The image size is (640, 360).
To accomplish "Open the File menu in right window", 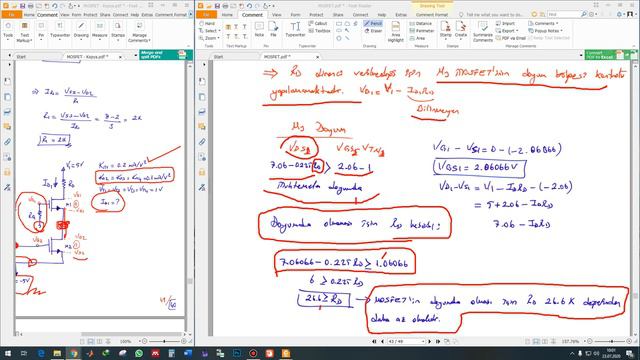I will (206, 15).
